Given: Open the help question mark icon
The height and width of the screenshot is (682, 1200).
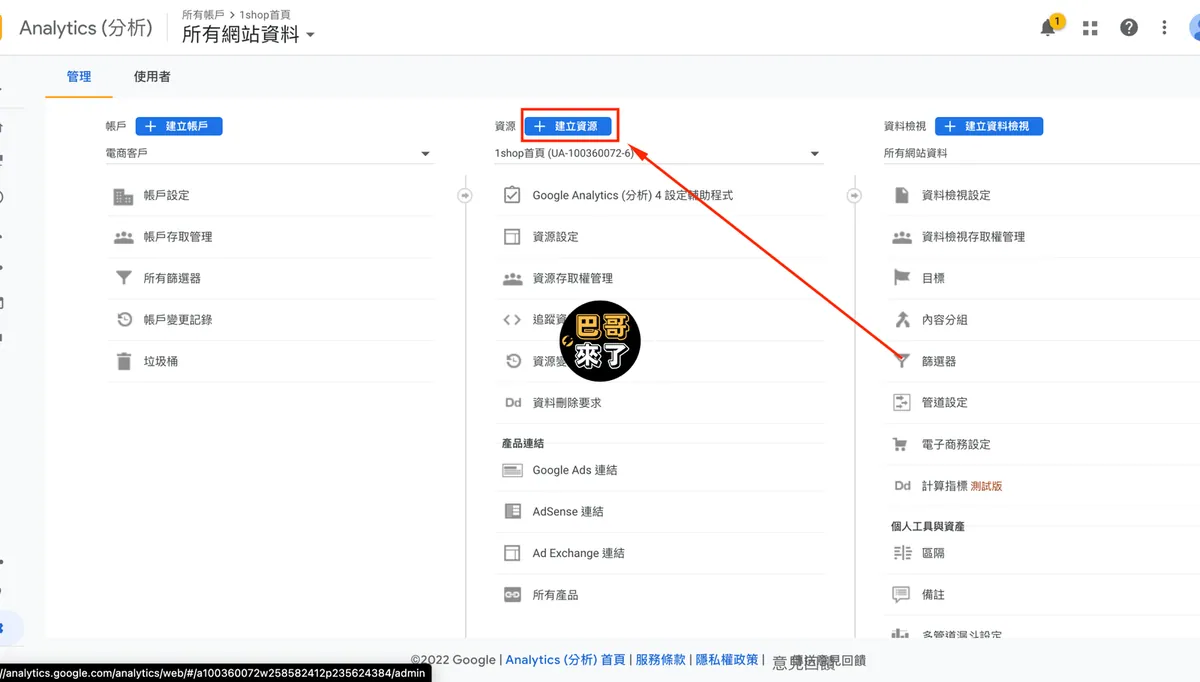Looking at the screenshot, I should (x=1129, y=28).
